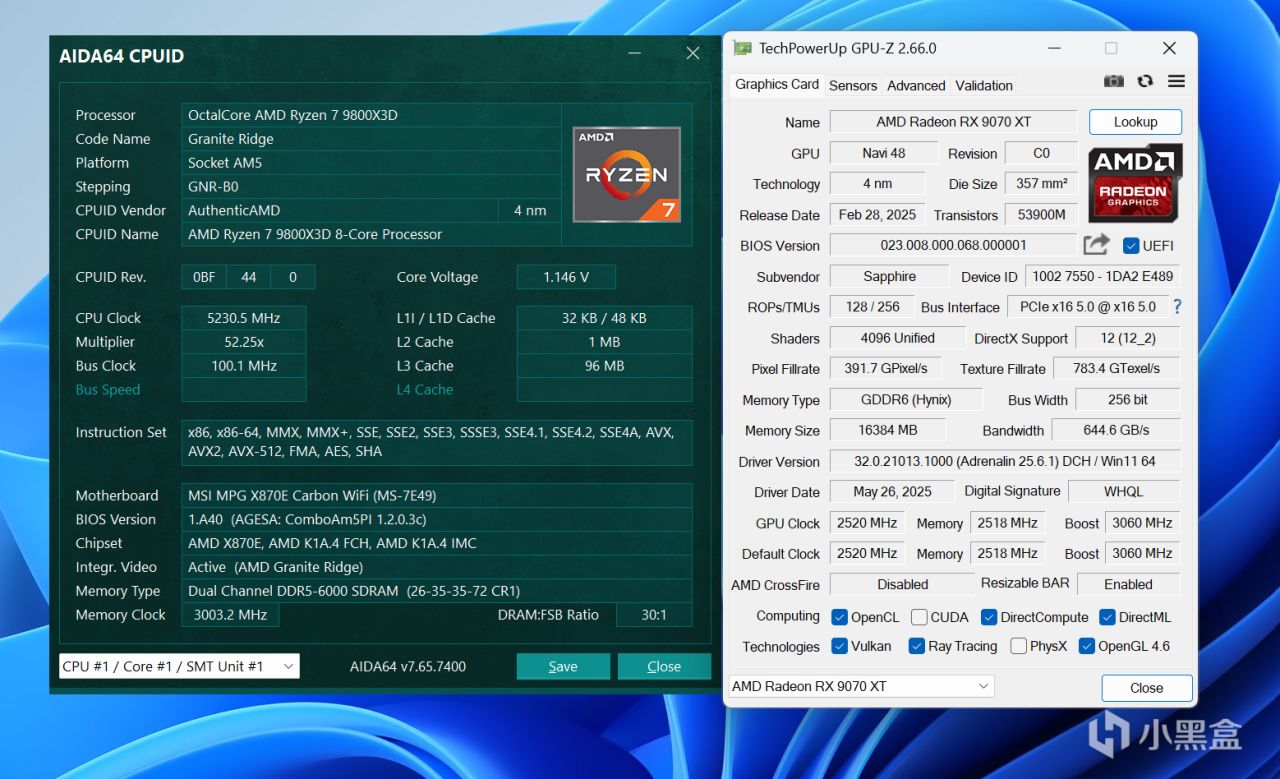Click the GDDR6 (Hynix) memory type
The height and width of the screenshot is (779, 1280).
tap(906, 400)
